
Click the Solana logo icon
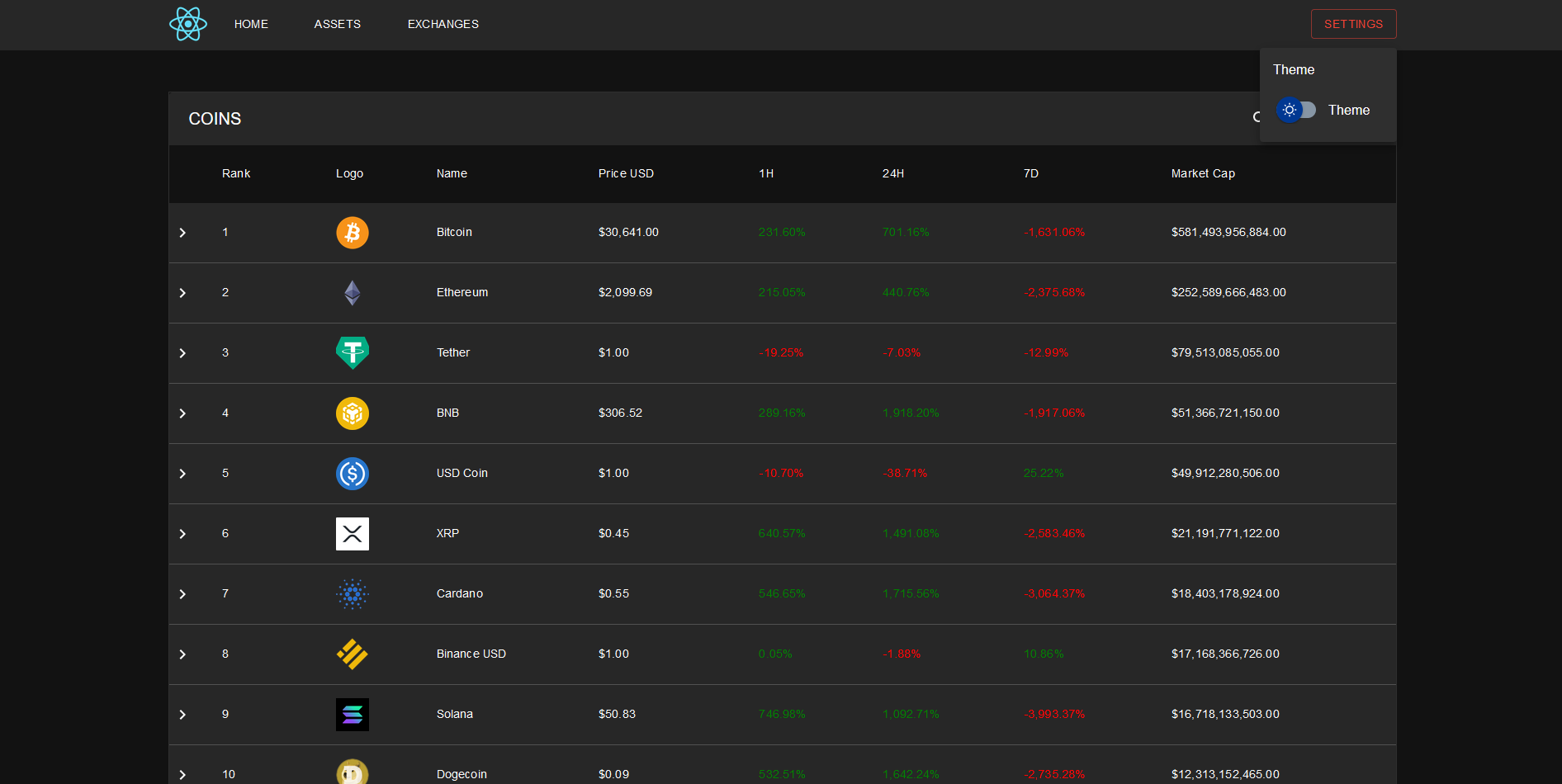tap(353, 714)
